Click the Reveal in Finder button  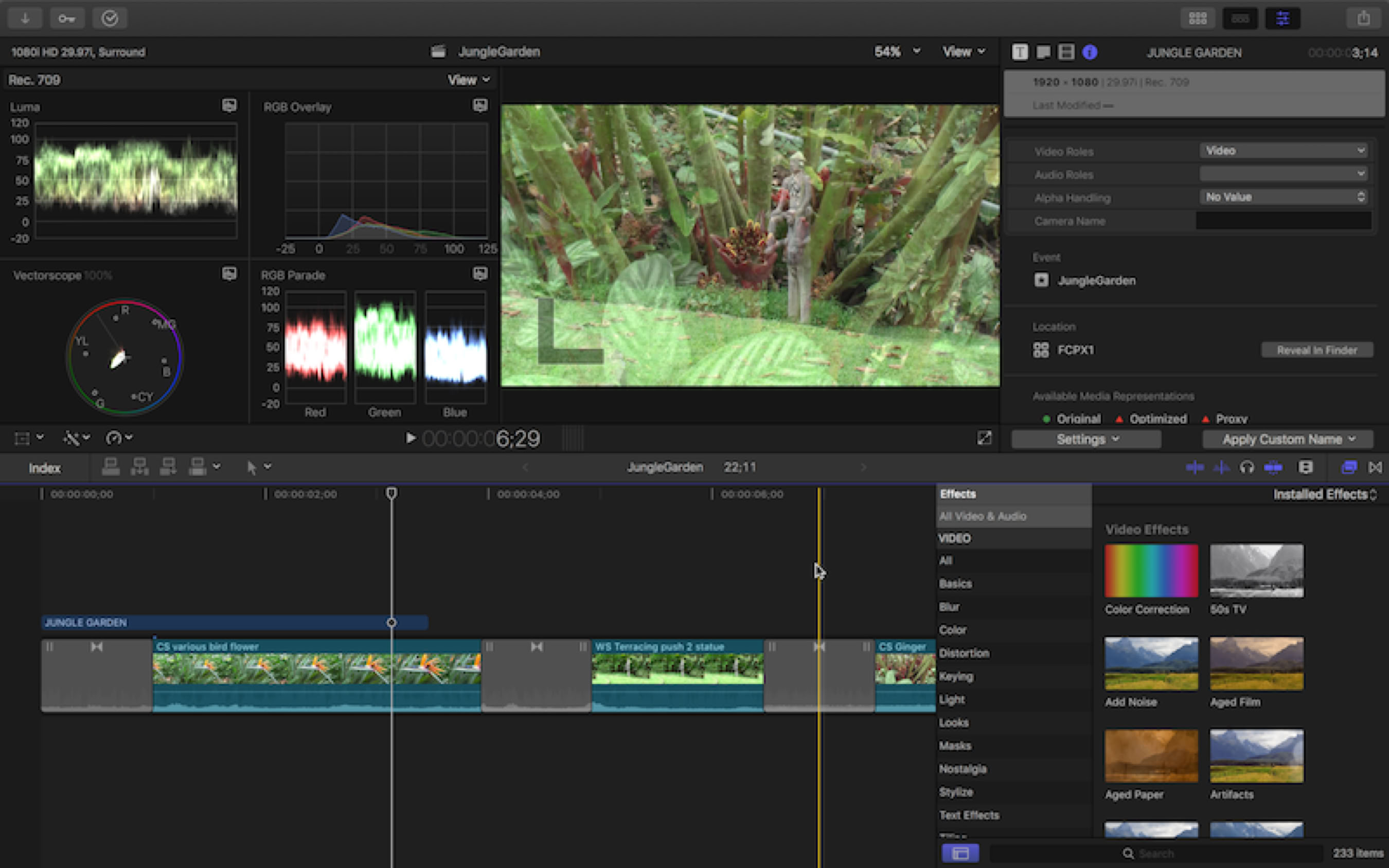1316,350
